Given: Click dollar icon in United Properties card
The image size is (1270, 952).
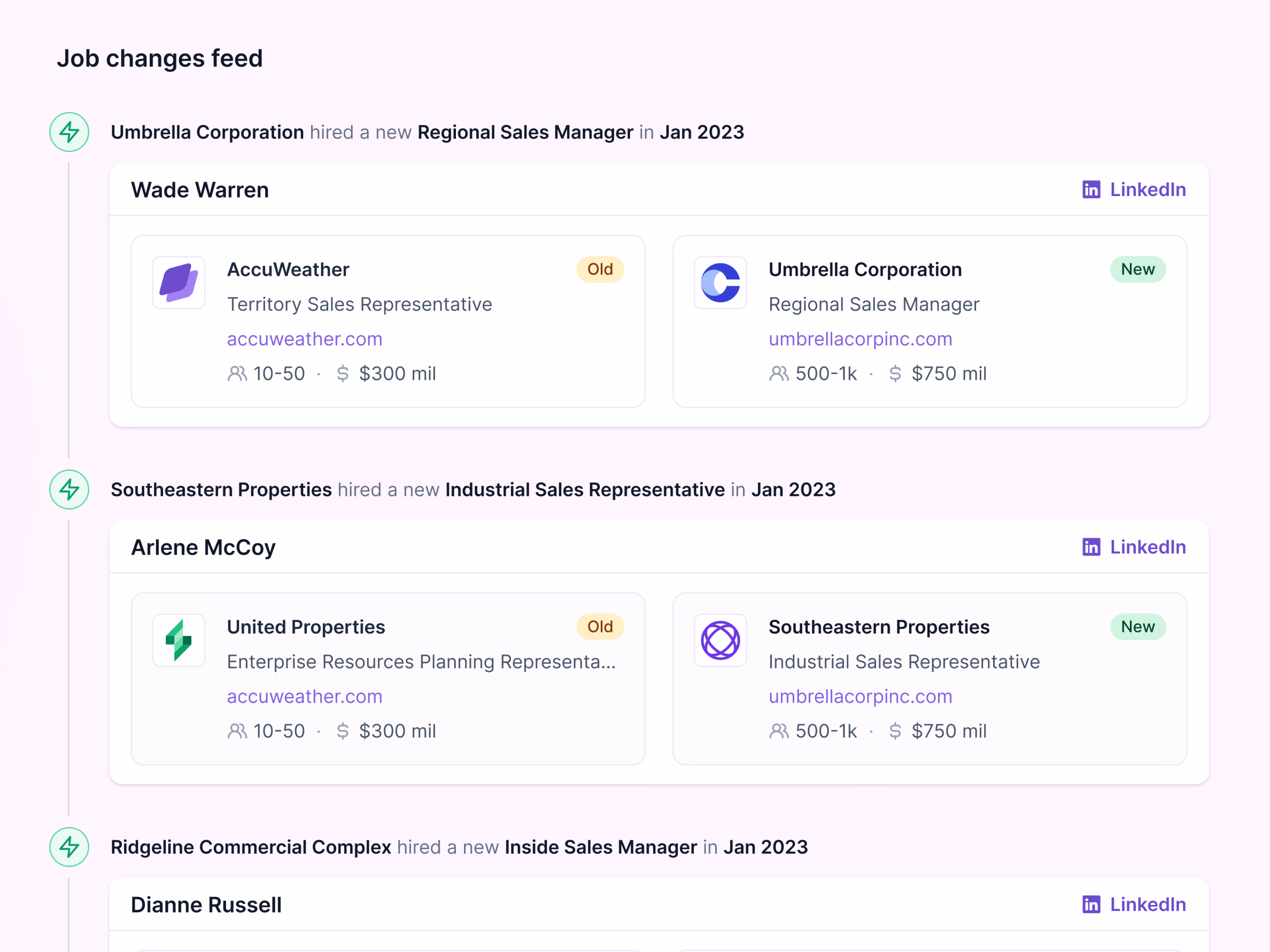Looking at the screenshot, I should tap(342, 731).
